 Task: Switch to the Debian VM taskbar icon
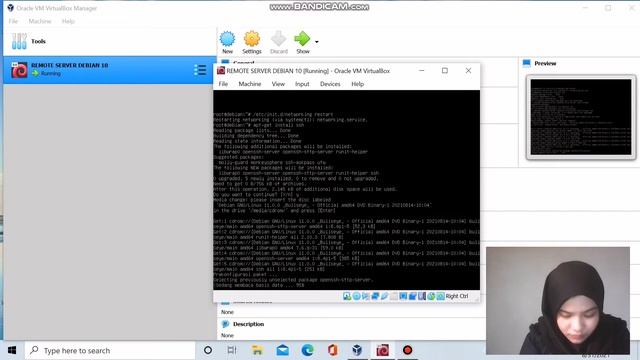coord(382,350)
